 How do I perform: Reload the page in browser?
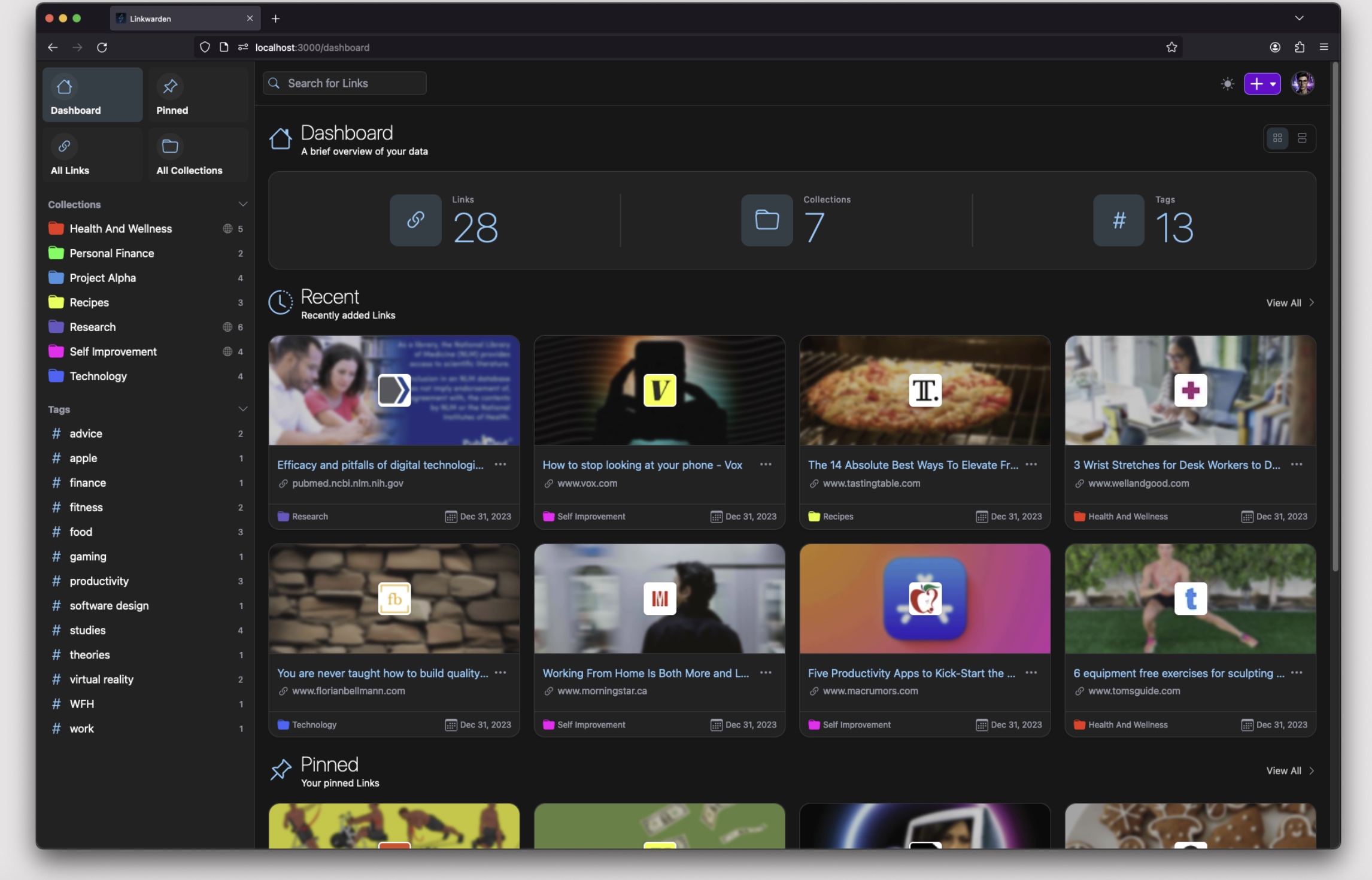pyautogui.click(x=102, y=47)
